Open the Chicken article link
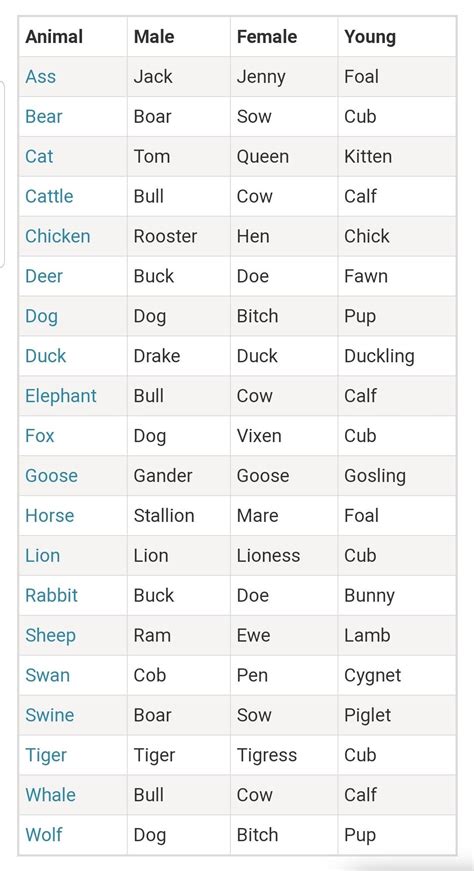The width and height of the screenshot is (474, 871). coord(58,237)
